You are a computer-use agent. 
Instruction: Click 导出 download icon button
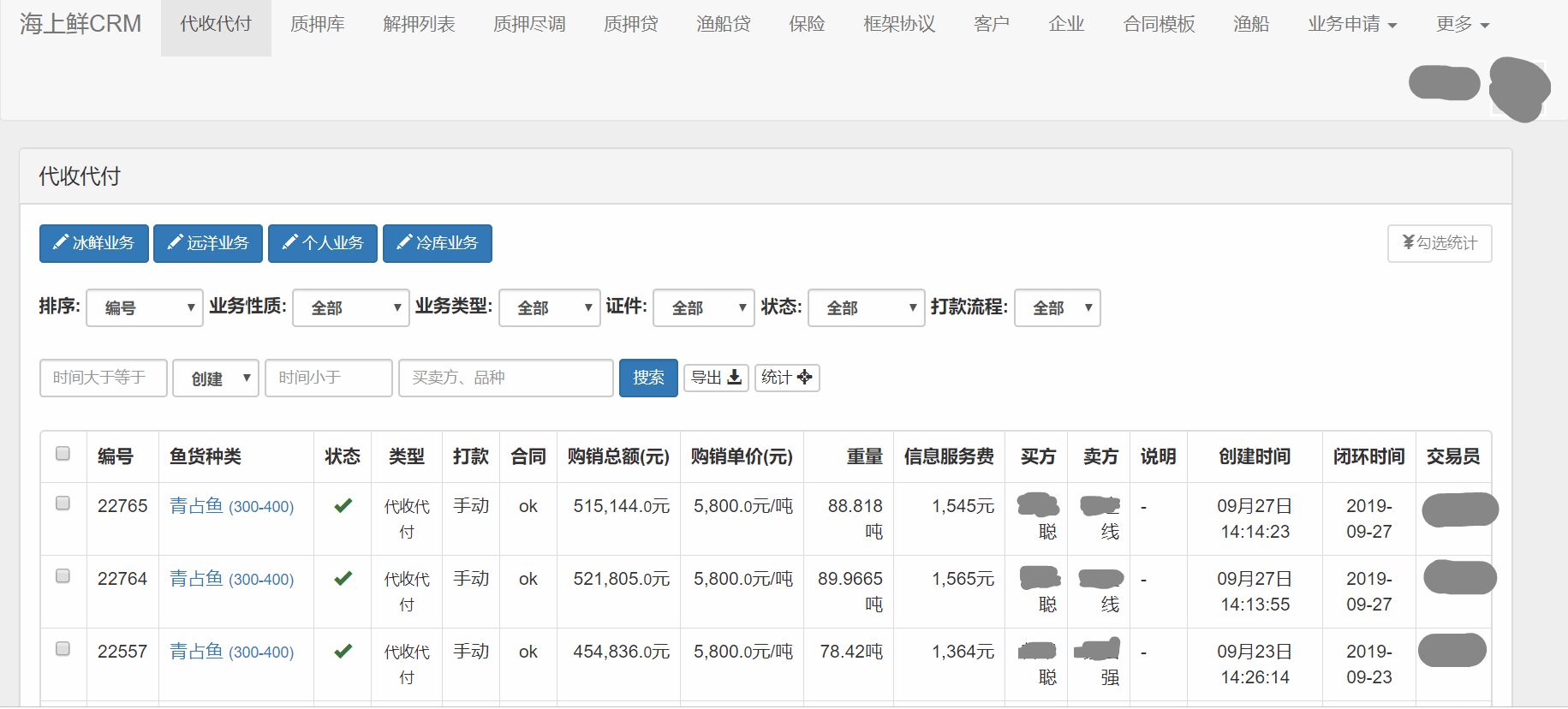point(716,378)
